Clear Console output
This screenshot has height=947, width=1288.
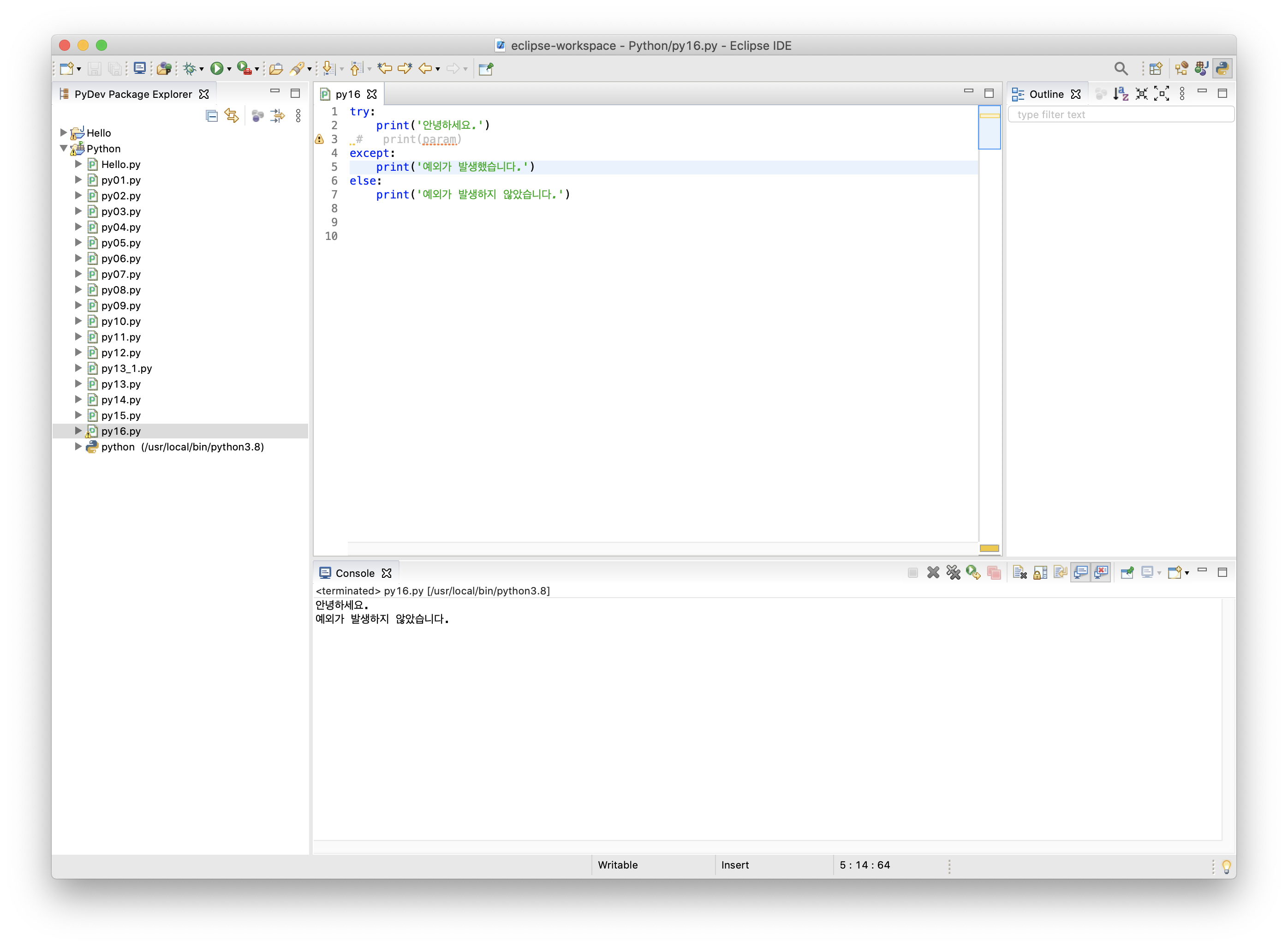coord(1020,572)
